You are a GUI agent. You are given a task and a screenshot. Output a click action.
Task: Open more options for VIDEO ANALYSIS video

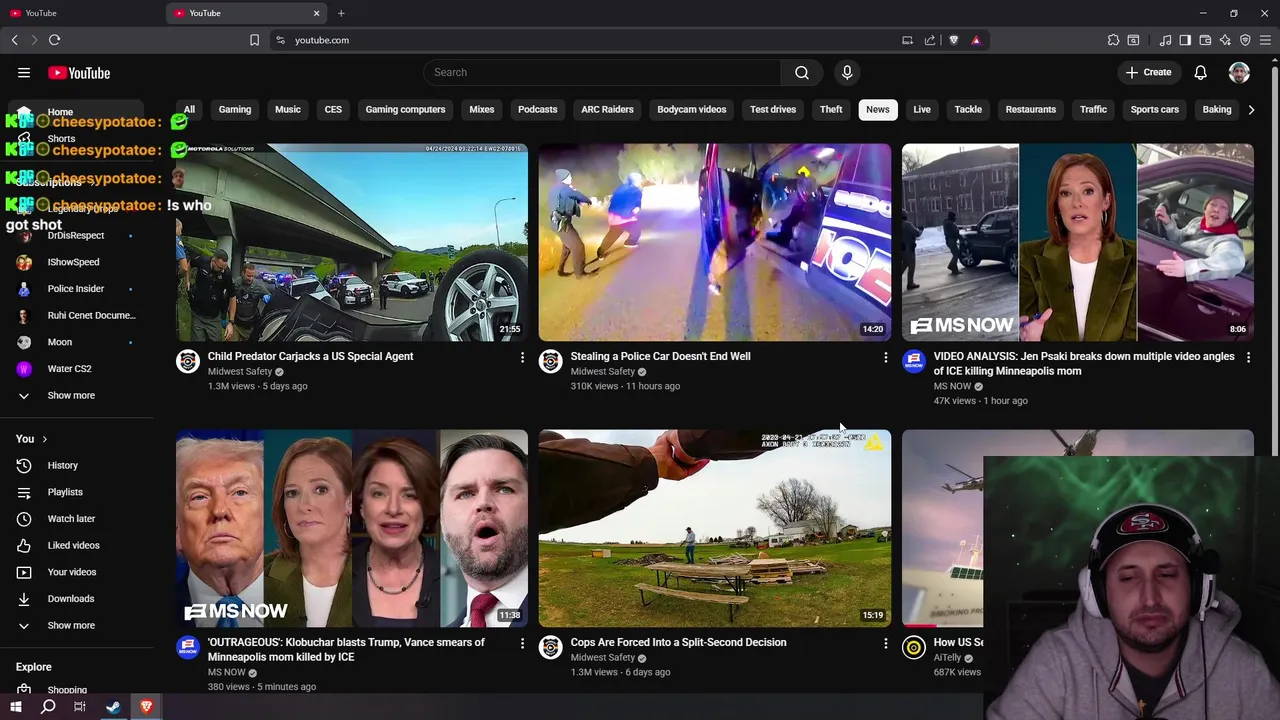pyautogui.click(x=1248, y=357)
